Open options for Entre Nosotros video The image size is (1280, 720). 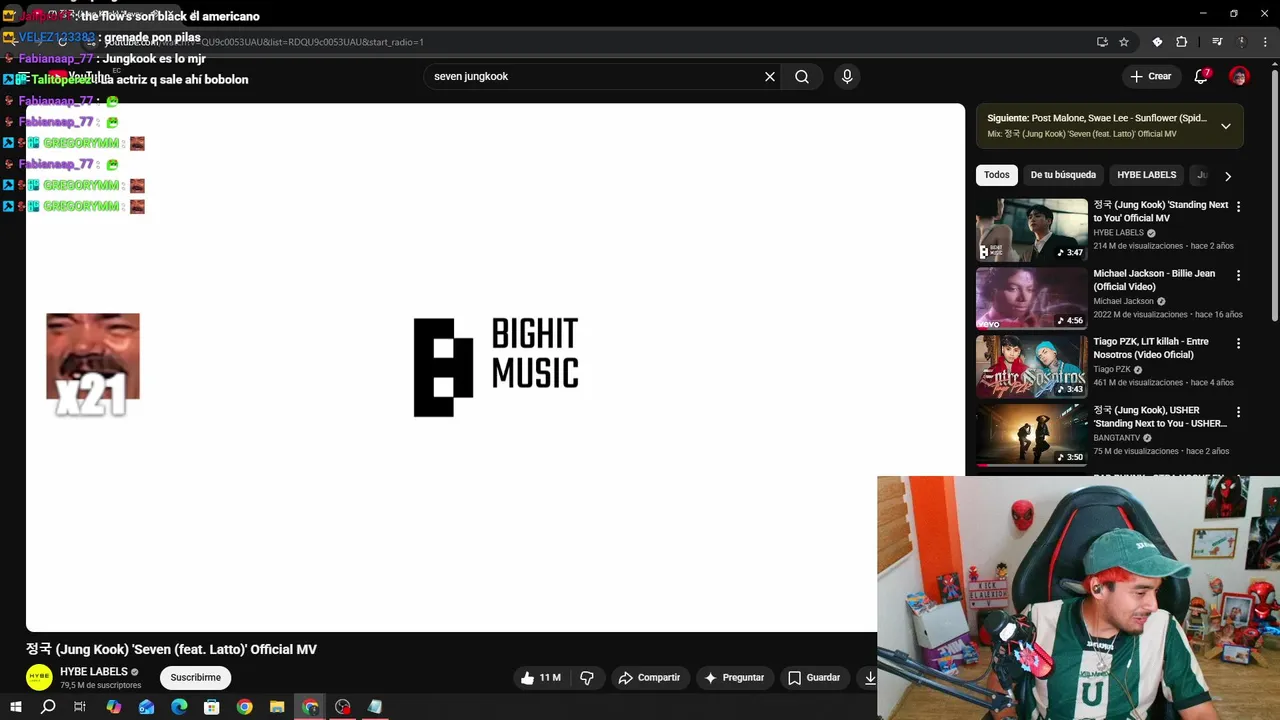(1238, 343)
